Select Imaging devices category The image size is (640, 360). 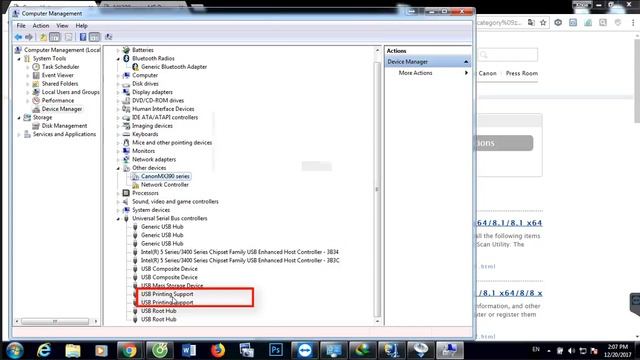pos(152,126)
